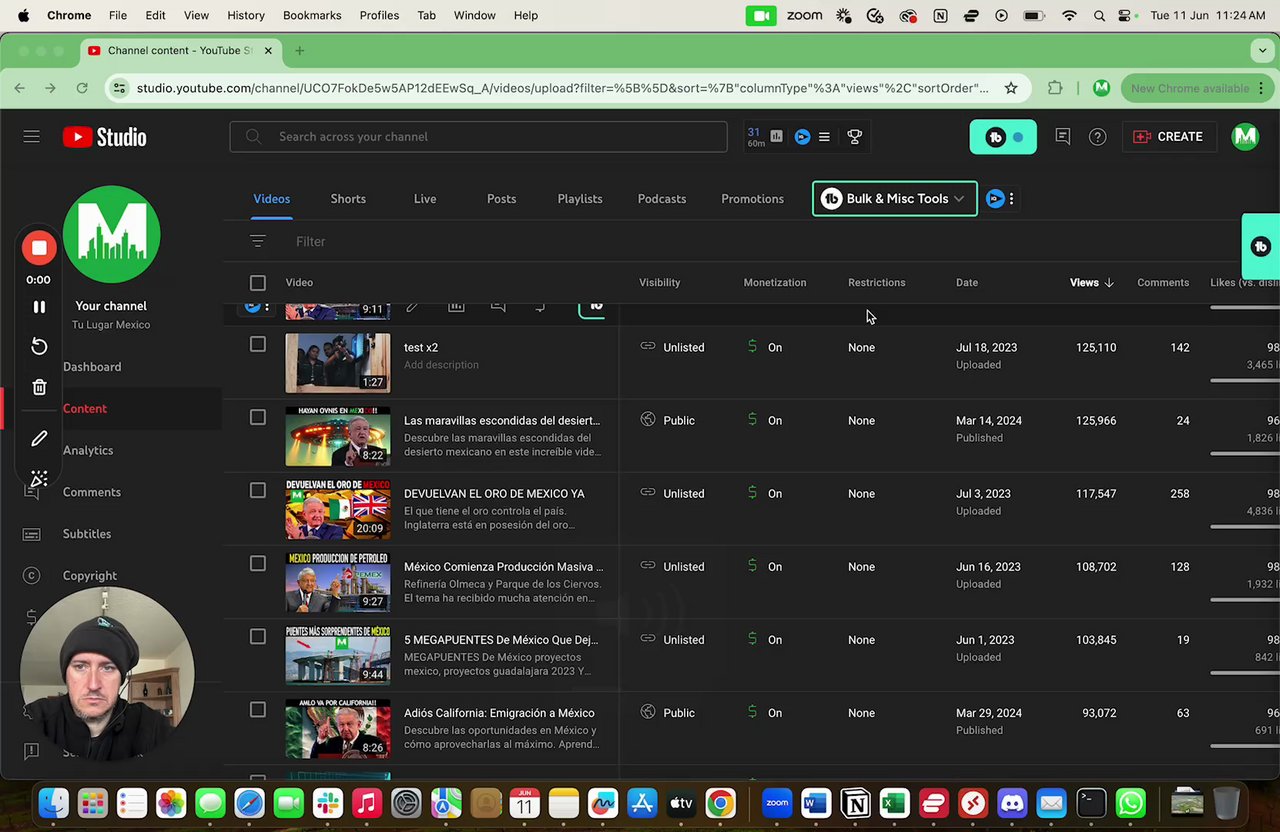Bookmark this page with the star icon

click(x=1011, y=88)
